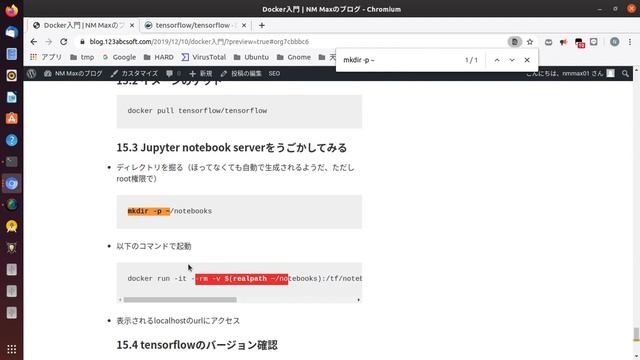Open nmmax01 user greeting menu
640x360 pixels.
coord(570,73)
